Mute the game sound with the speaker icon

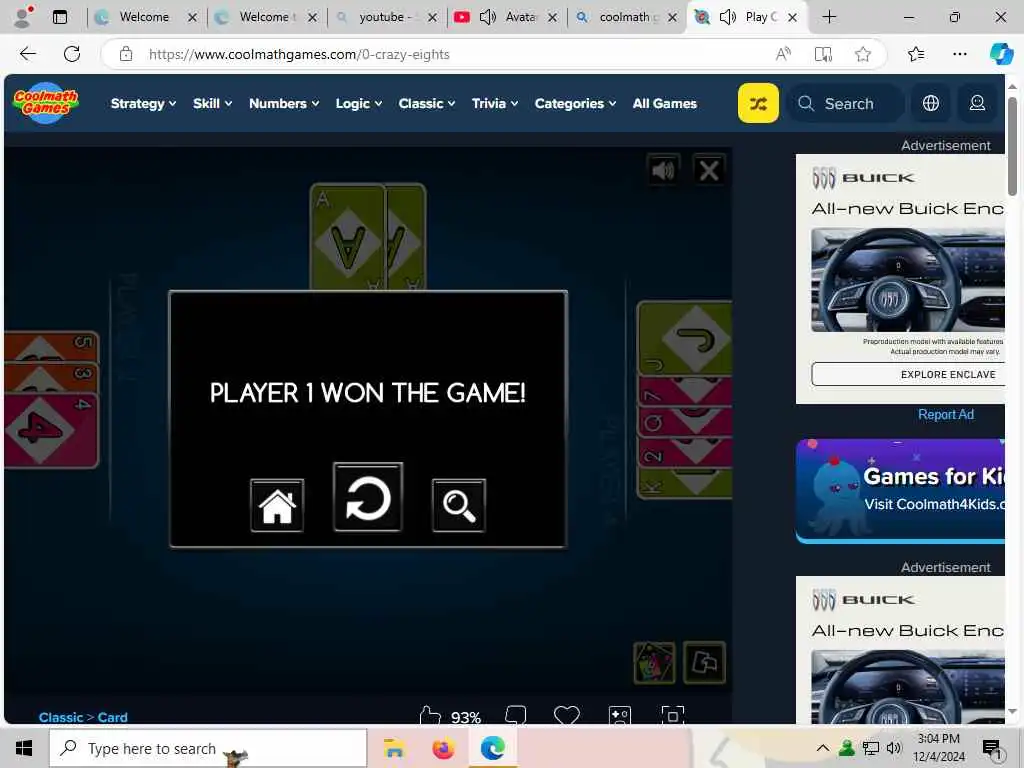663,170
